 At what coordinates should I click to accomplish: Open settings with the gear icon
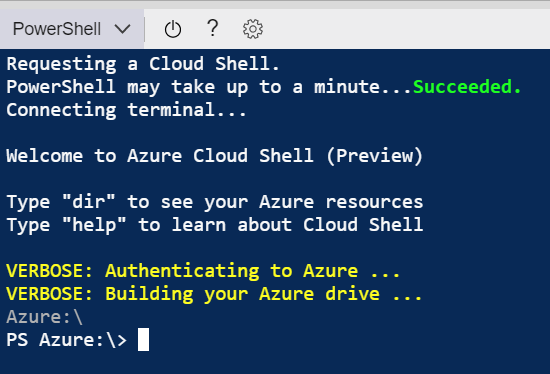tap(253, 29)
